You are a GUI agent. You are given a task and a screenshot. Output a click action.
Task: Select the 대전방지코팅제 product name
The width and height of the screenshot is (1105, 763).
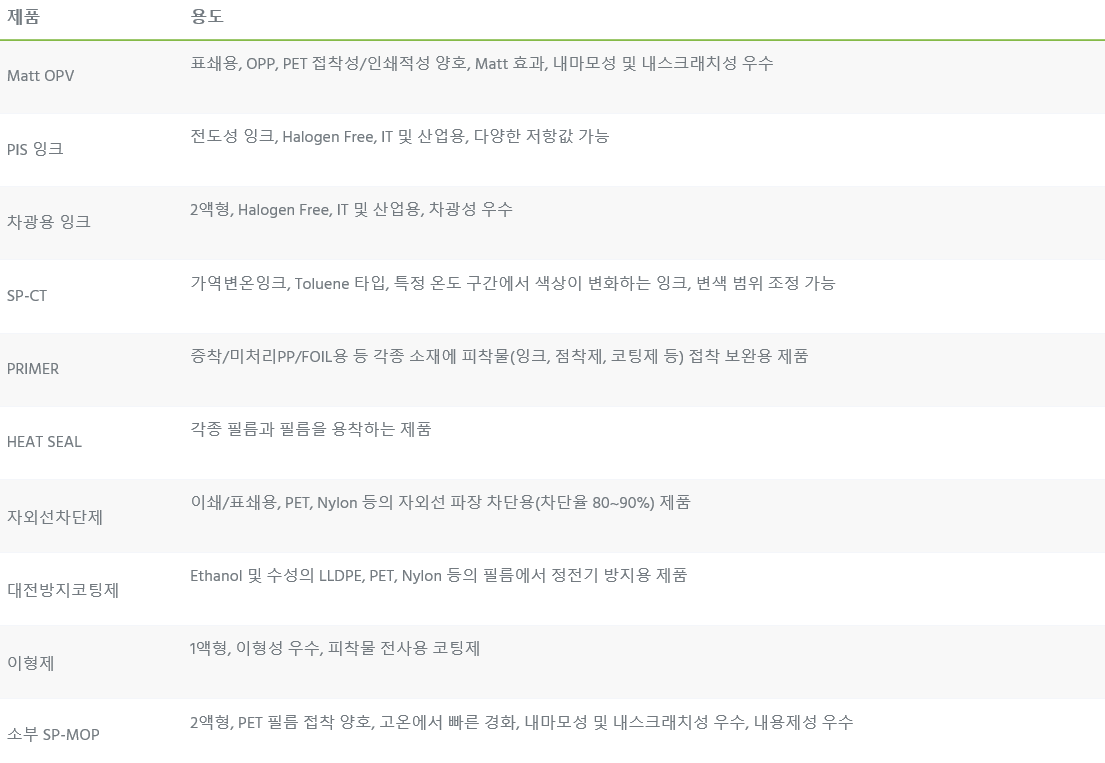pos(63,590)
